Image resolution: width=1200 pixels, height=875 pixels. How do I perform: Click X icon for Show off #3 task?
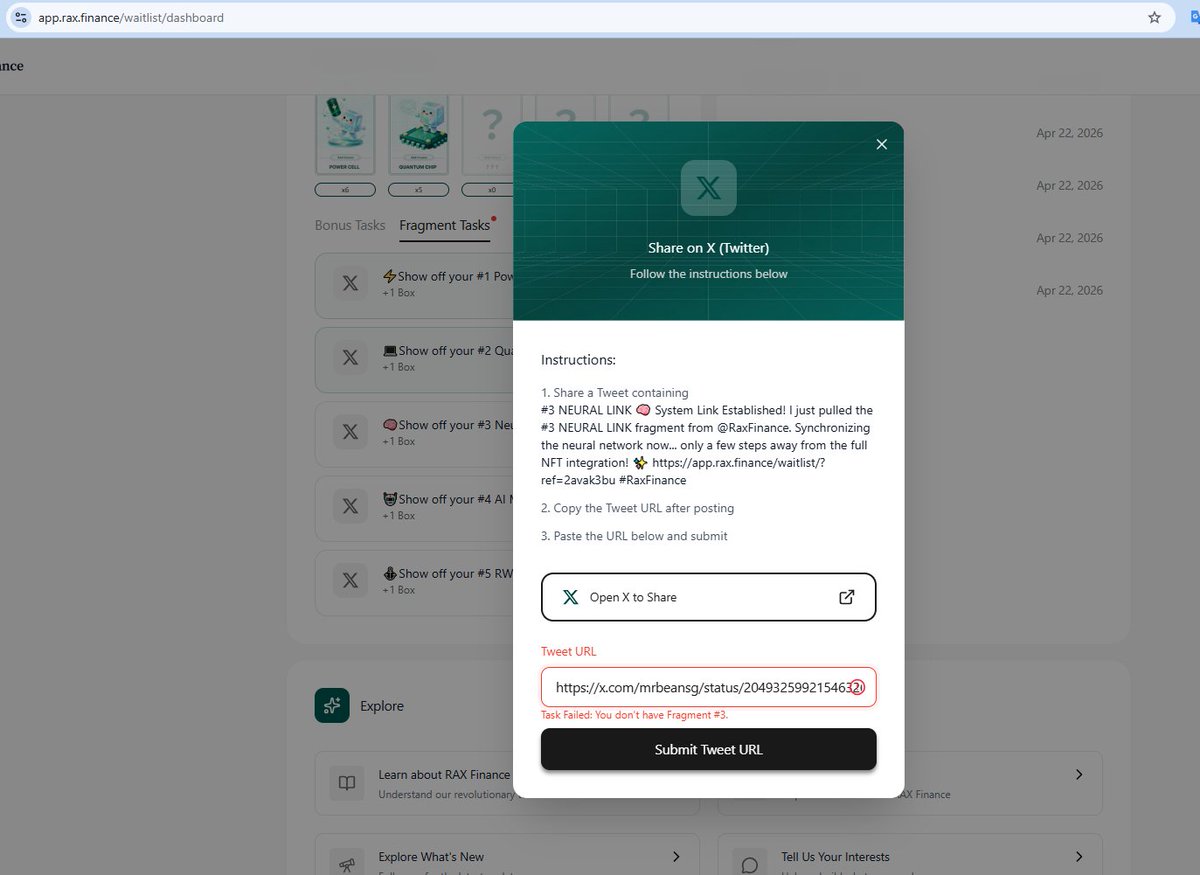[350, 433]
